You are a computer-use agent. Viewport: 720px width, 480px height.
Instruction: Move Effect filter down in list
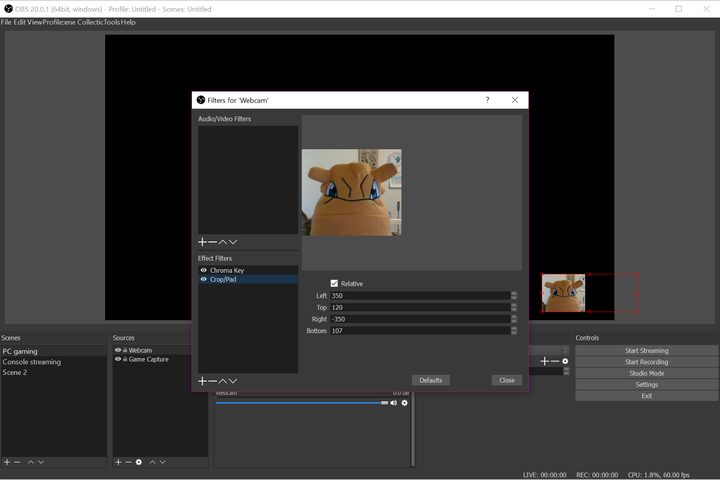click(233, 381)
